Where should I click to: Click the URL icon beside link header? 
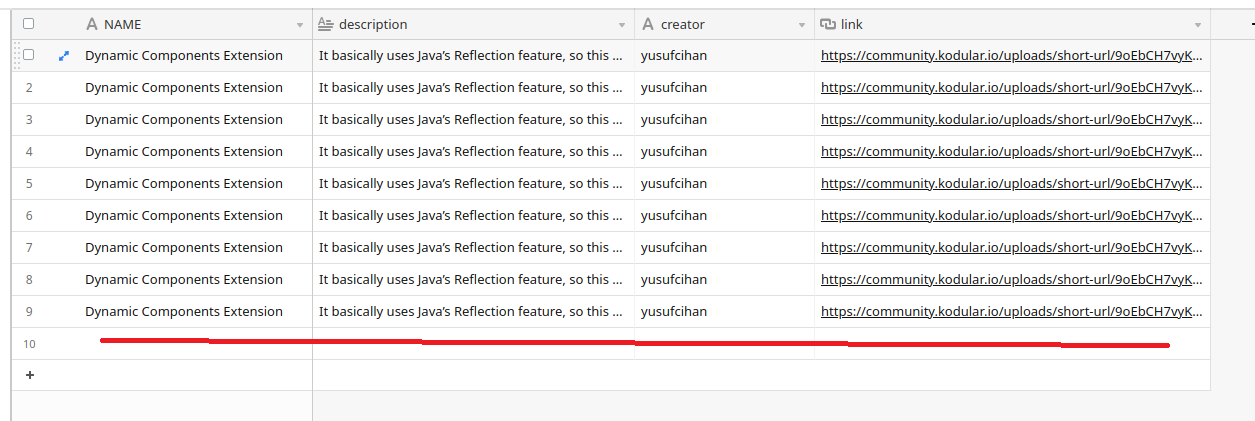tap(828, 24)
